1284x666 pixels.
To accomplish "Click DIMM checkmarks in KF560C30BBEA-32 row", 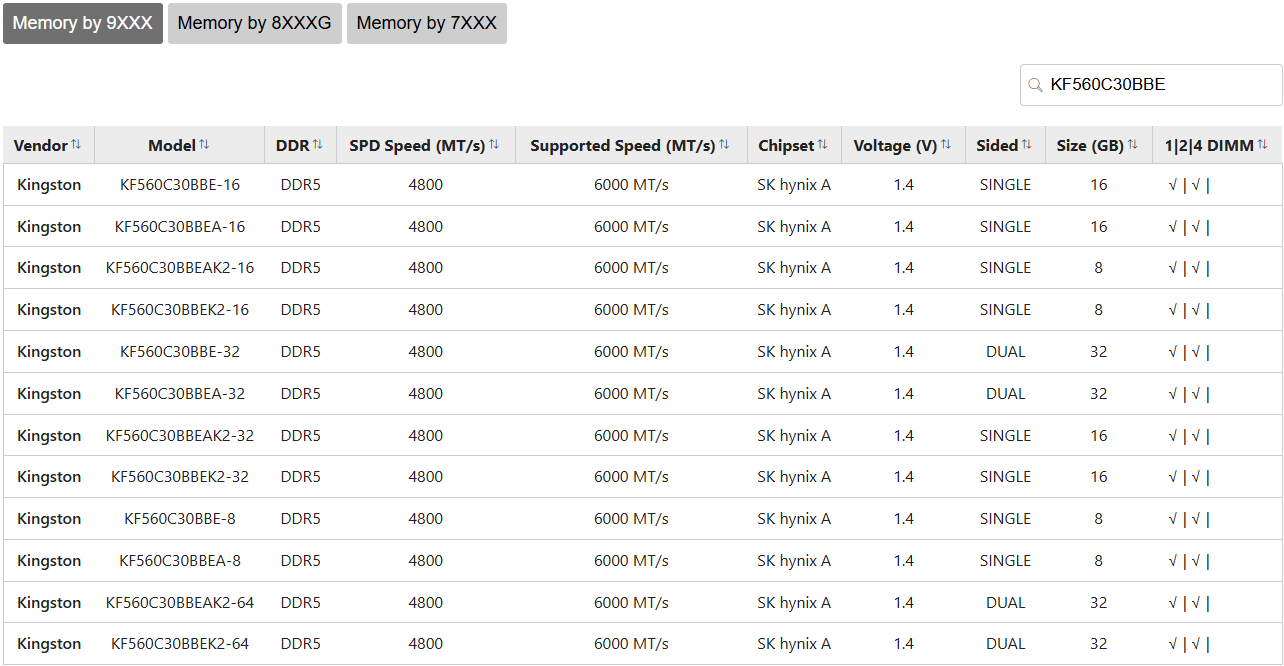I will (1189, 394).
